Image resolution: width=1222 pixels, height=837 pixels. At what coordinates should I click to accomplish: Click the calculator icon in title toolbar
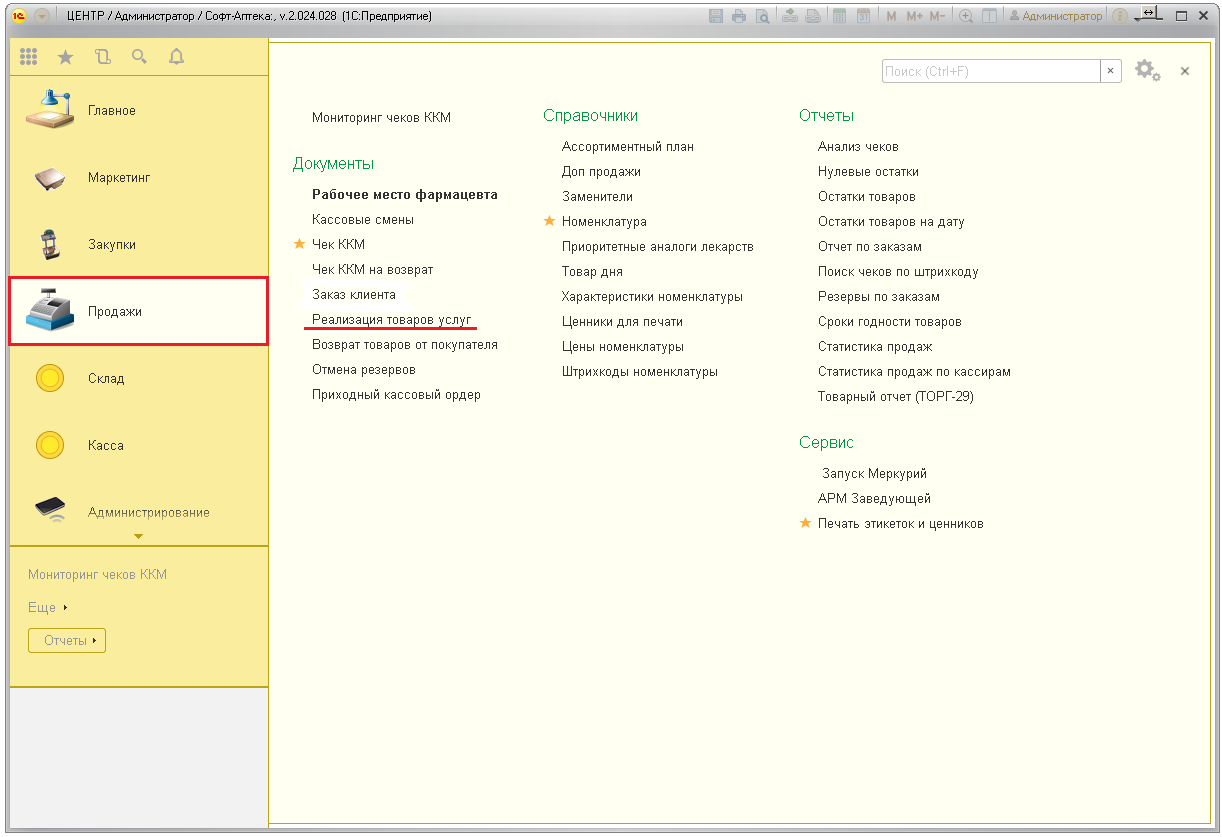point(840,16)
